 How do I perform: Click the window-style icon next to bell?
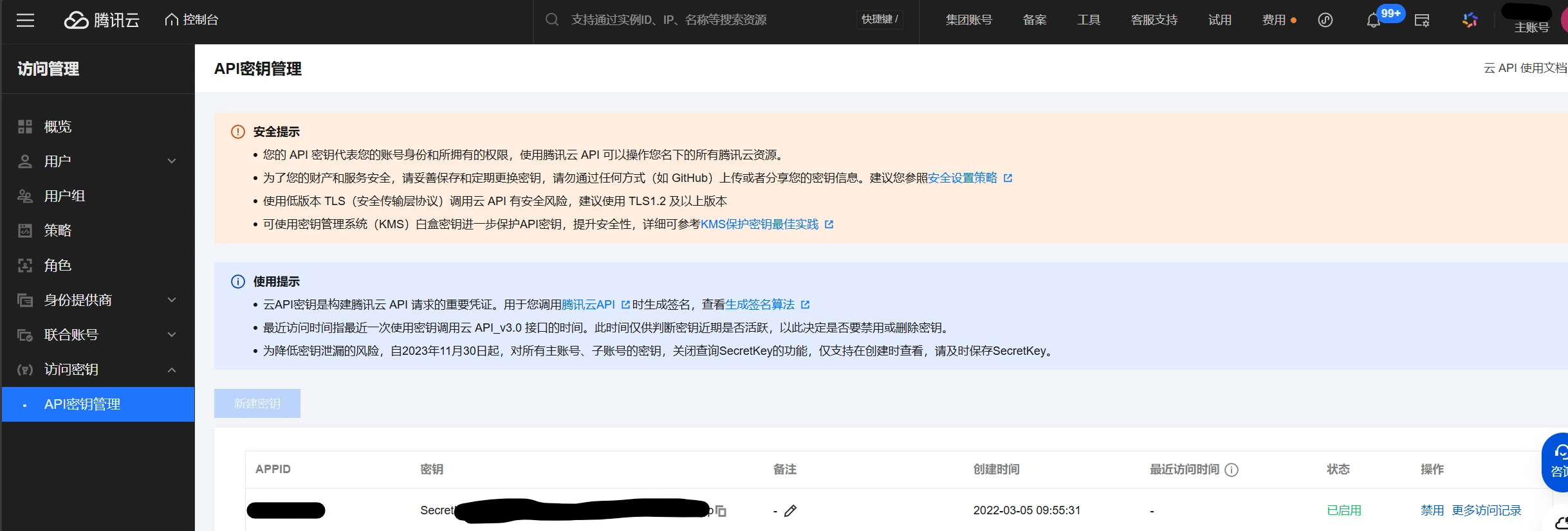coord(1422,21)
